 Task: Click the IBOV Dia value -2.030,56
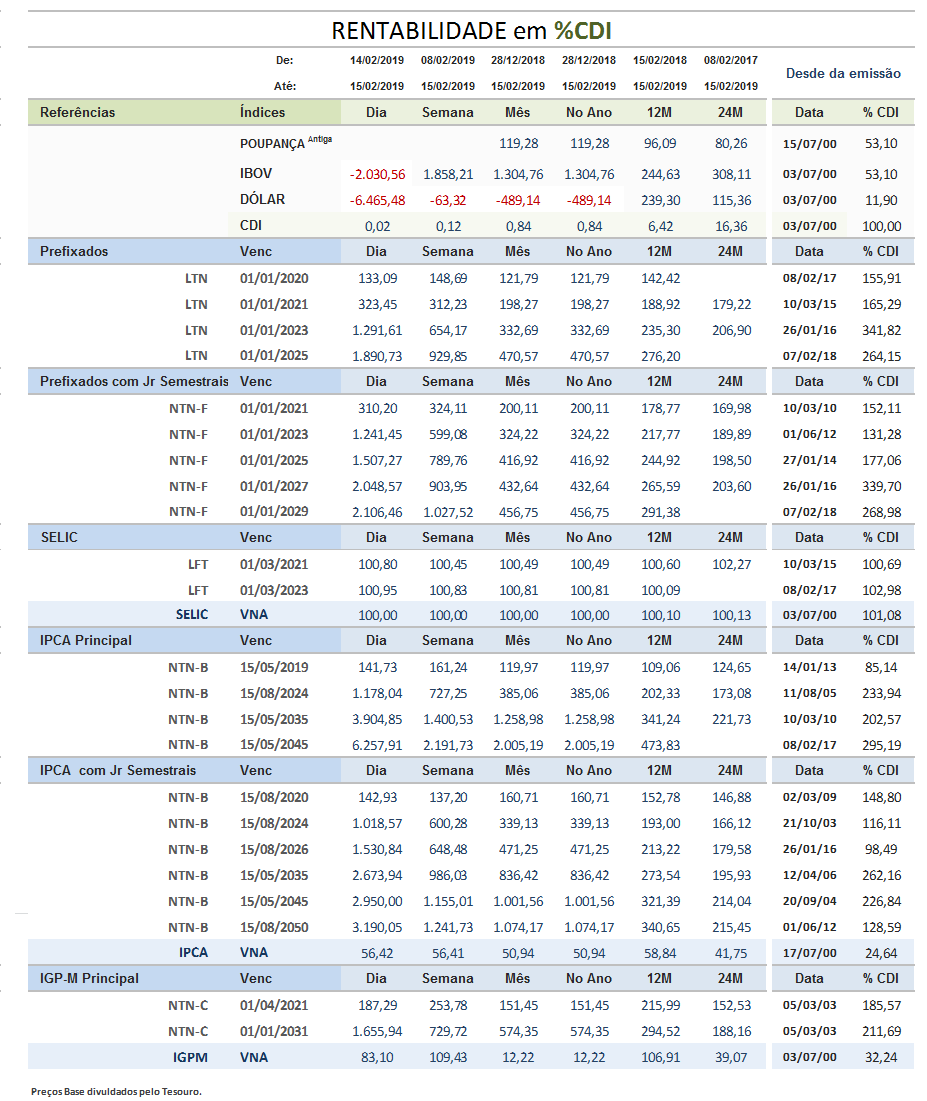(x=377, y=174)
